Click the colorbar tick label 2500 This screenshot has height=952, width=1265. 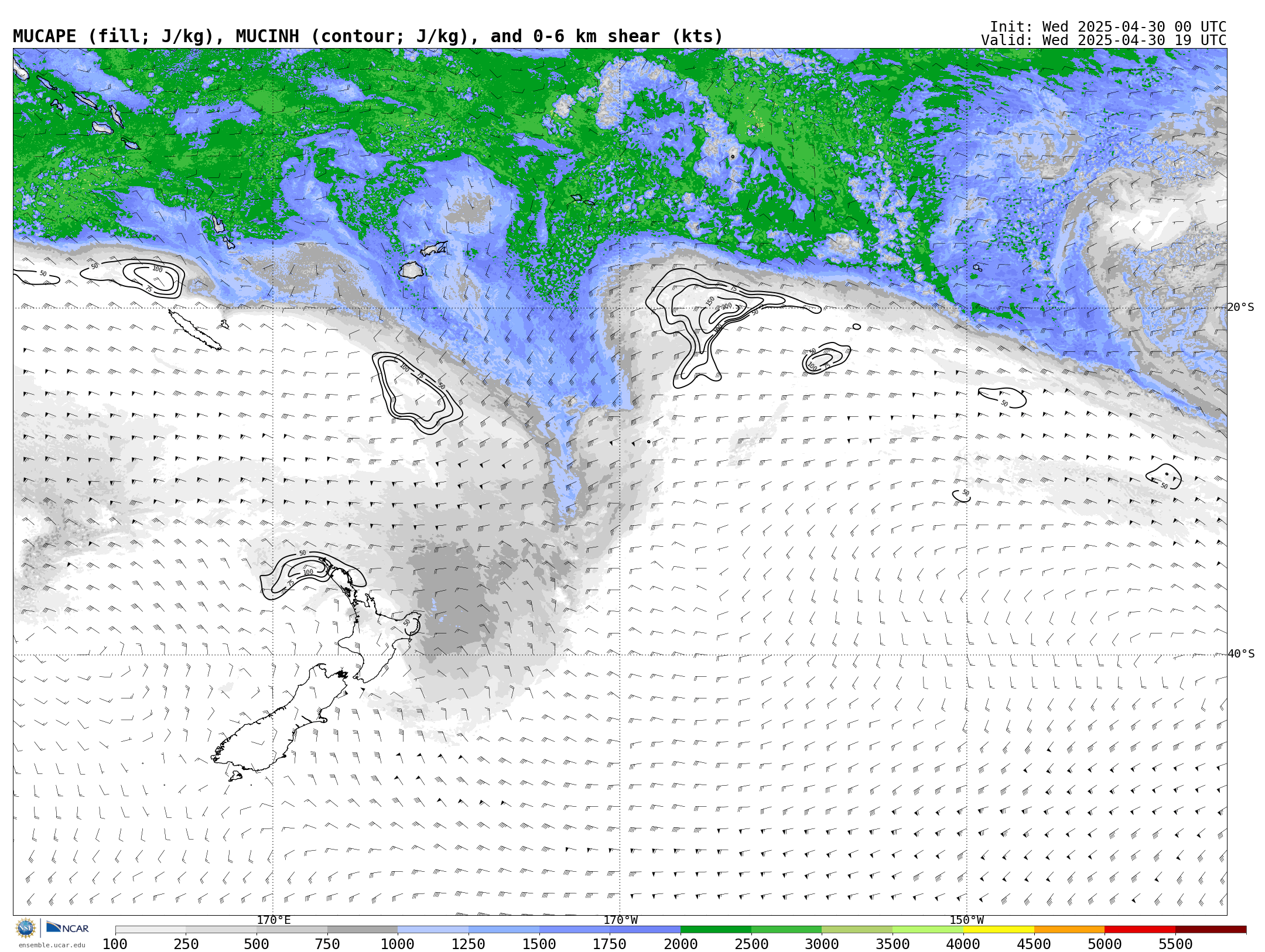pos(751,944)
